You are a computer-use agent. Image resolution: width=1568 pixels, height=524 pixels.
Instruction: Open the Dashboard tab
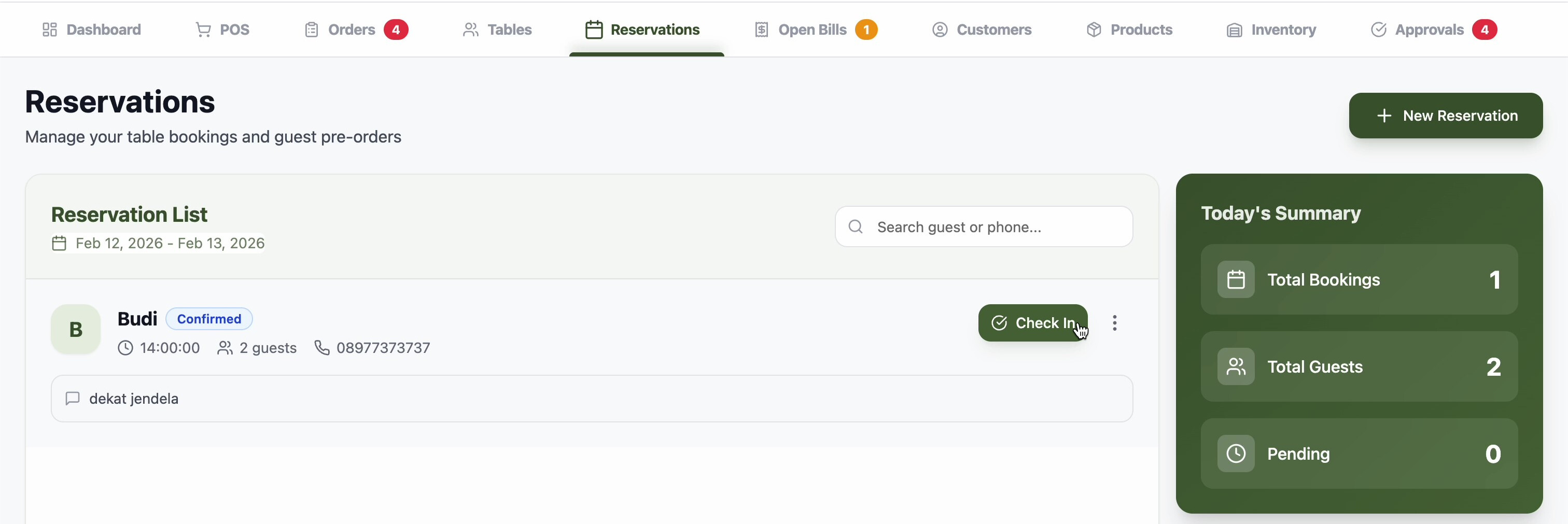point(92,30)
